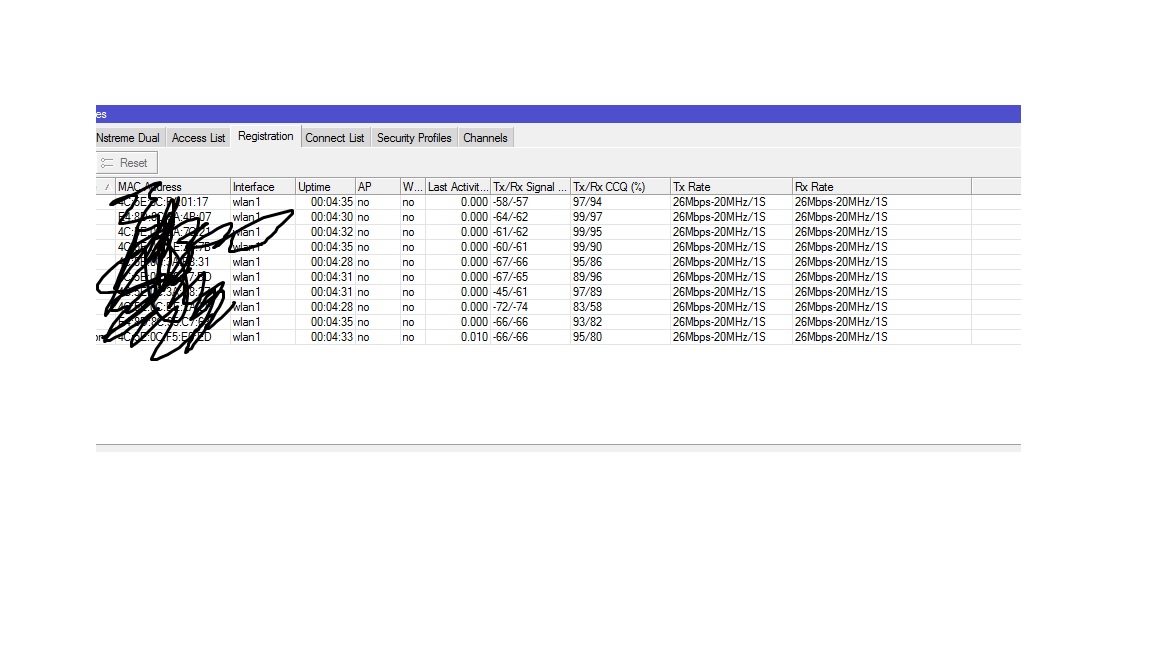Click wlan1 in the 00:04:33 uptime row
Viewport: 1152px width, 648px height.
246,337
